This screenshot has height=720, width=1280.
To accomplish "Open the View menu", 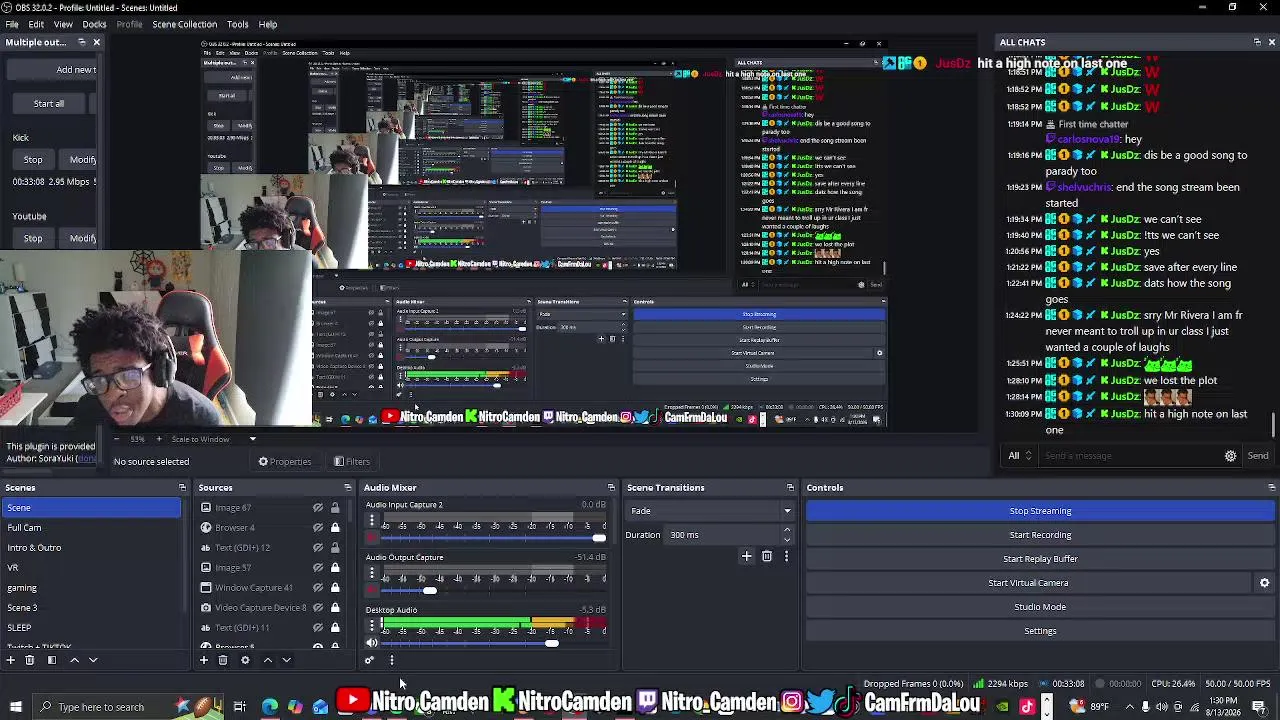I will 63,24.
